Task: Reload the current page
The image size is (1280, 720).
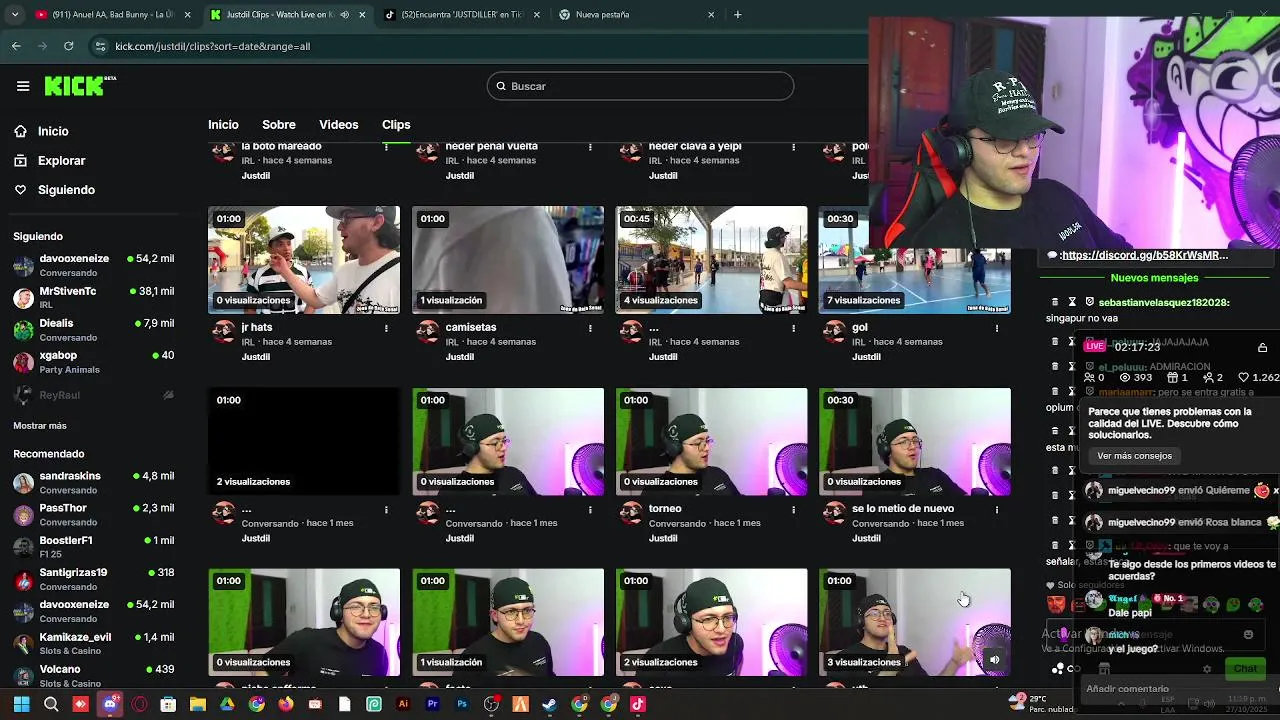Action: (x=68, y=46)
